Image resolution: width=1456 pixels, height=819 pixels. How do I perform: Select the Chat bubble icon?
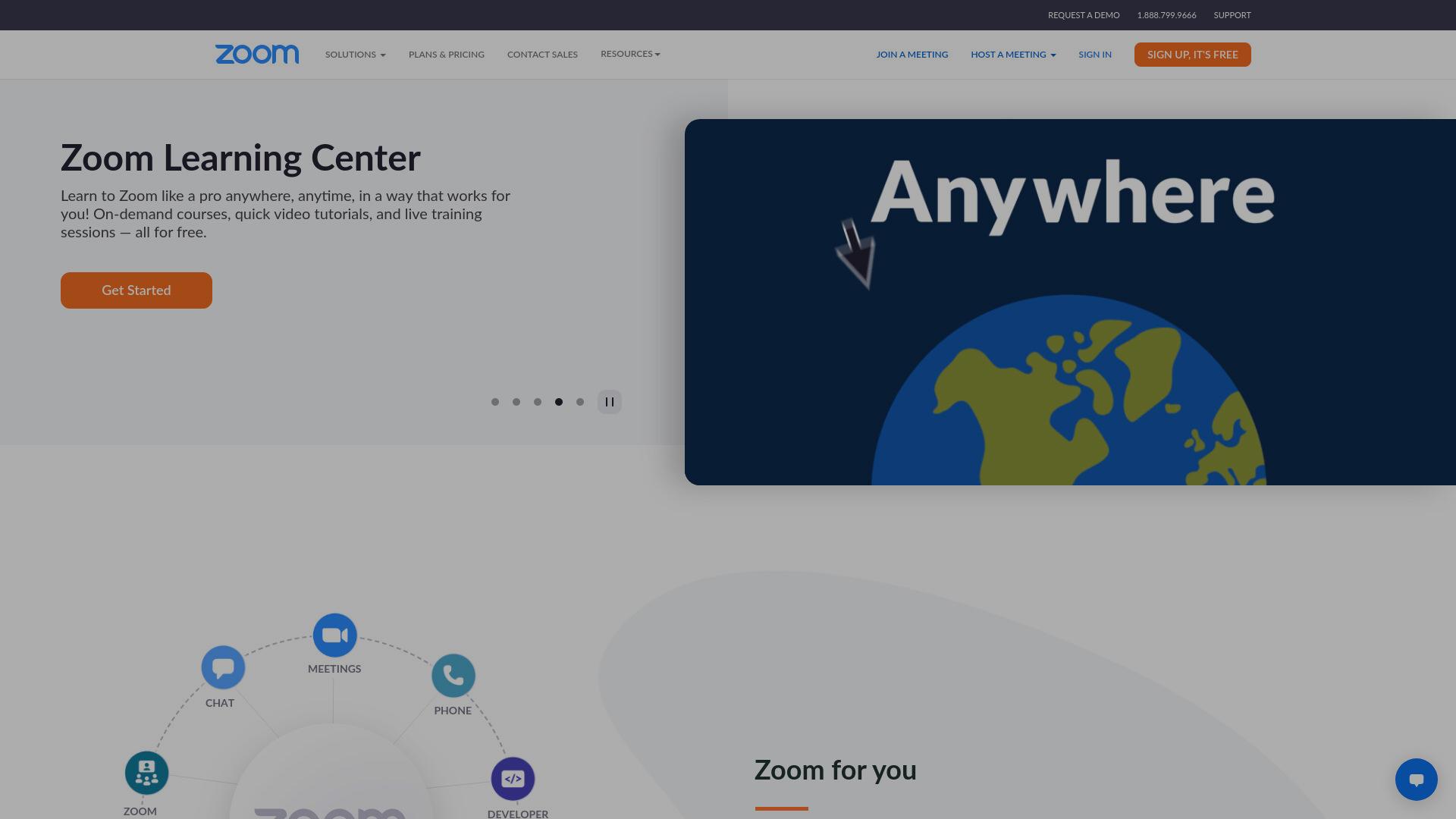(x=223, y=667)
